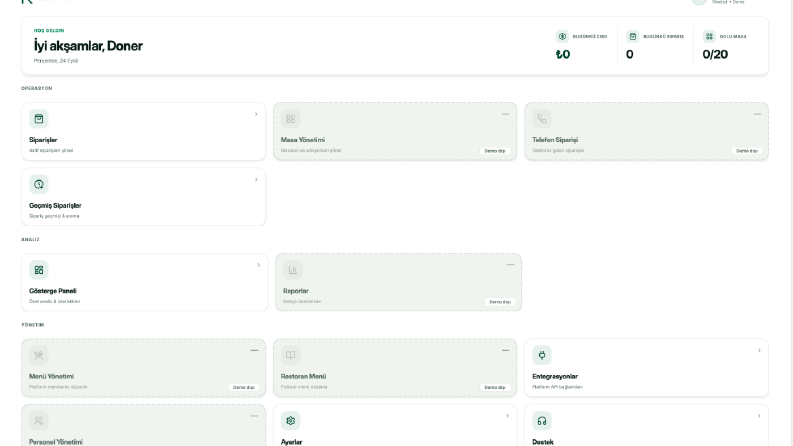This screenshot has width=793, height=446.
Task: Click the Entegrasyonlar plug icon
Action: (542, 355)
